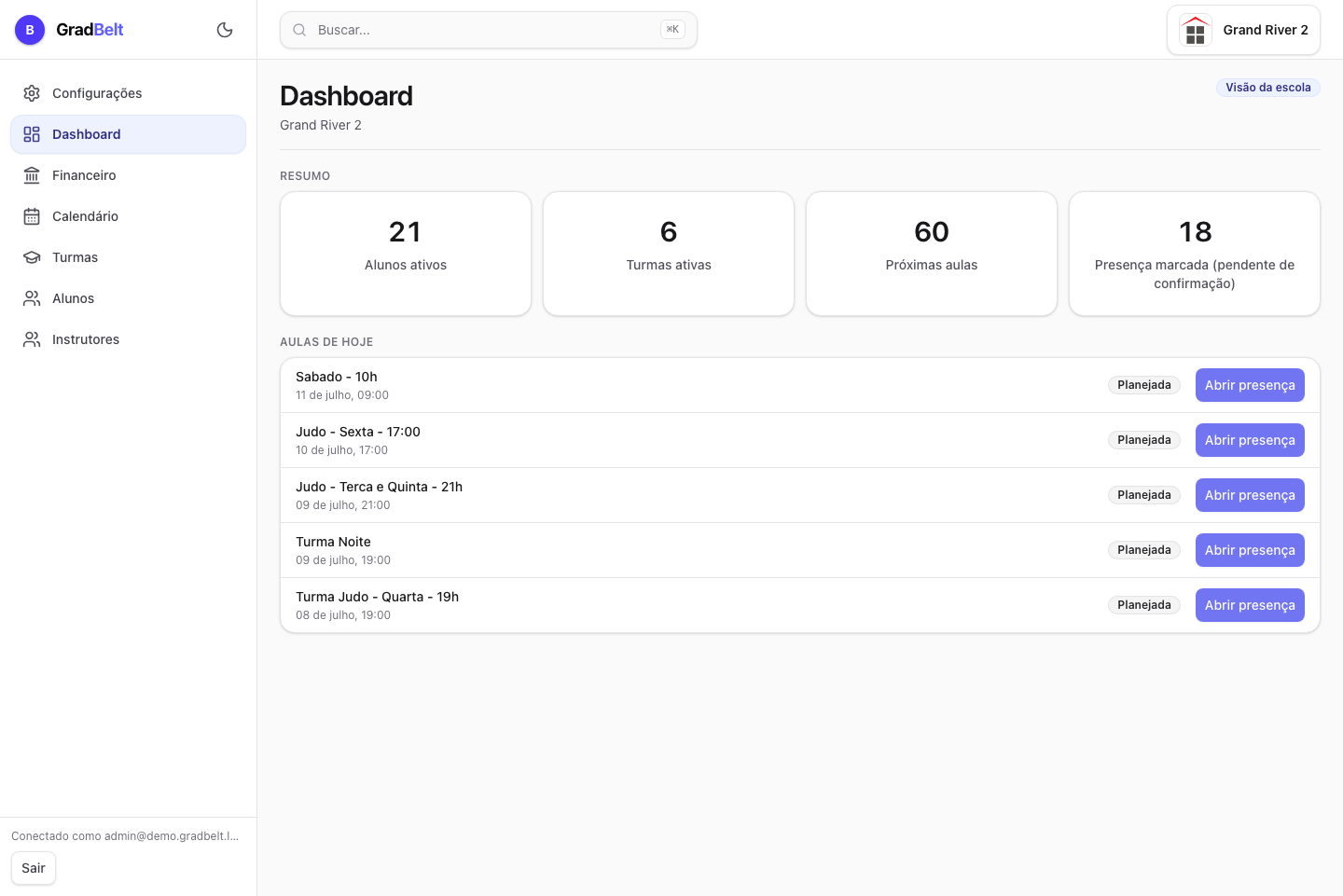The image size is (1343, 896).
Task: Open the Instrutores page
Action: coord(128,339)
